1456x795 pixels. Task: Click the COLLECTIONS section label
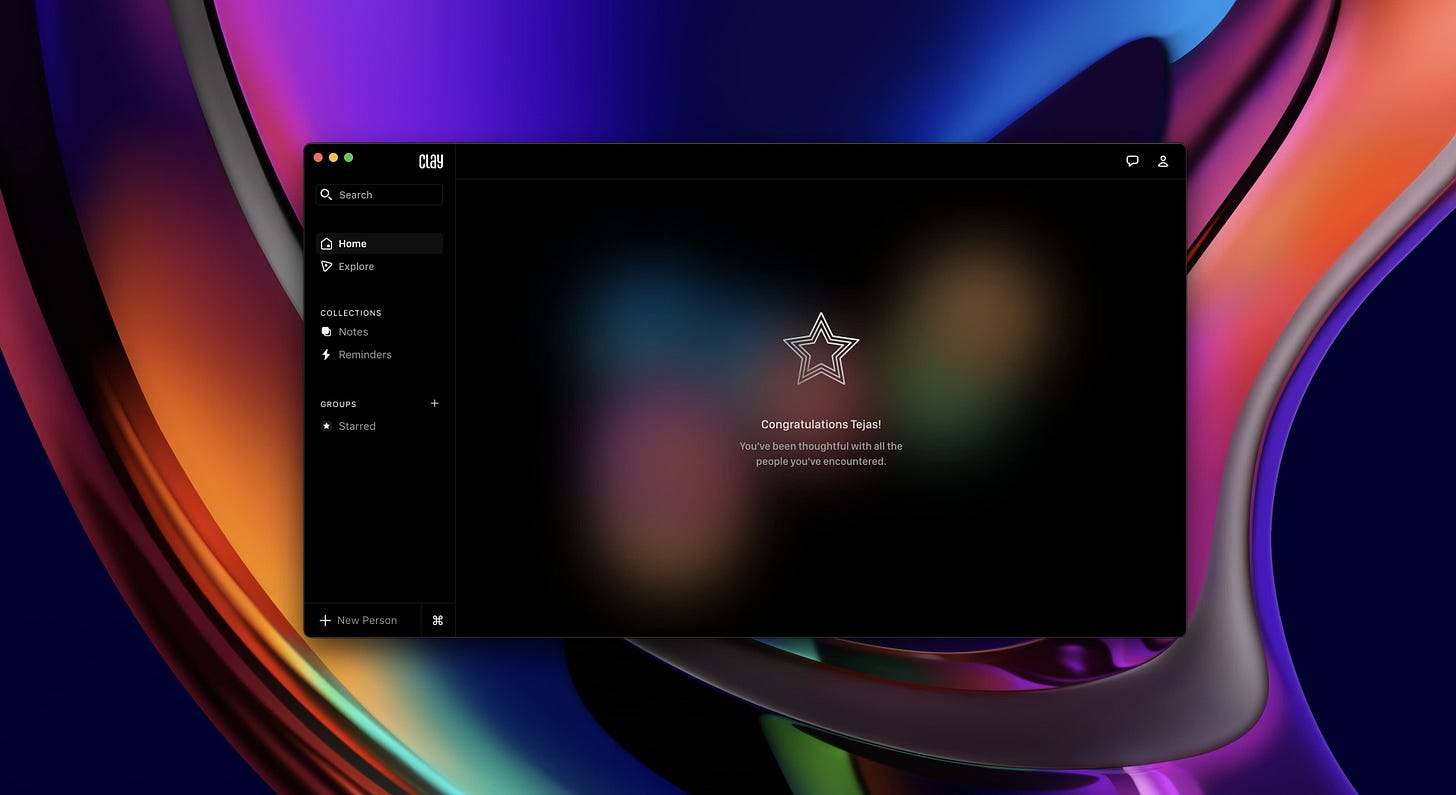click(351, 313)
